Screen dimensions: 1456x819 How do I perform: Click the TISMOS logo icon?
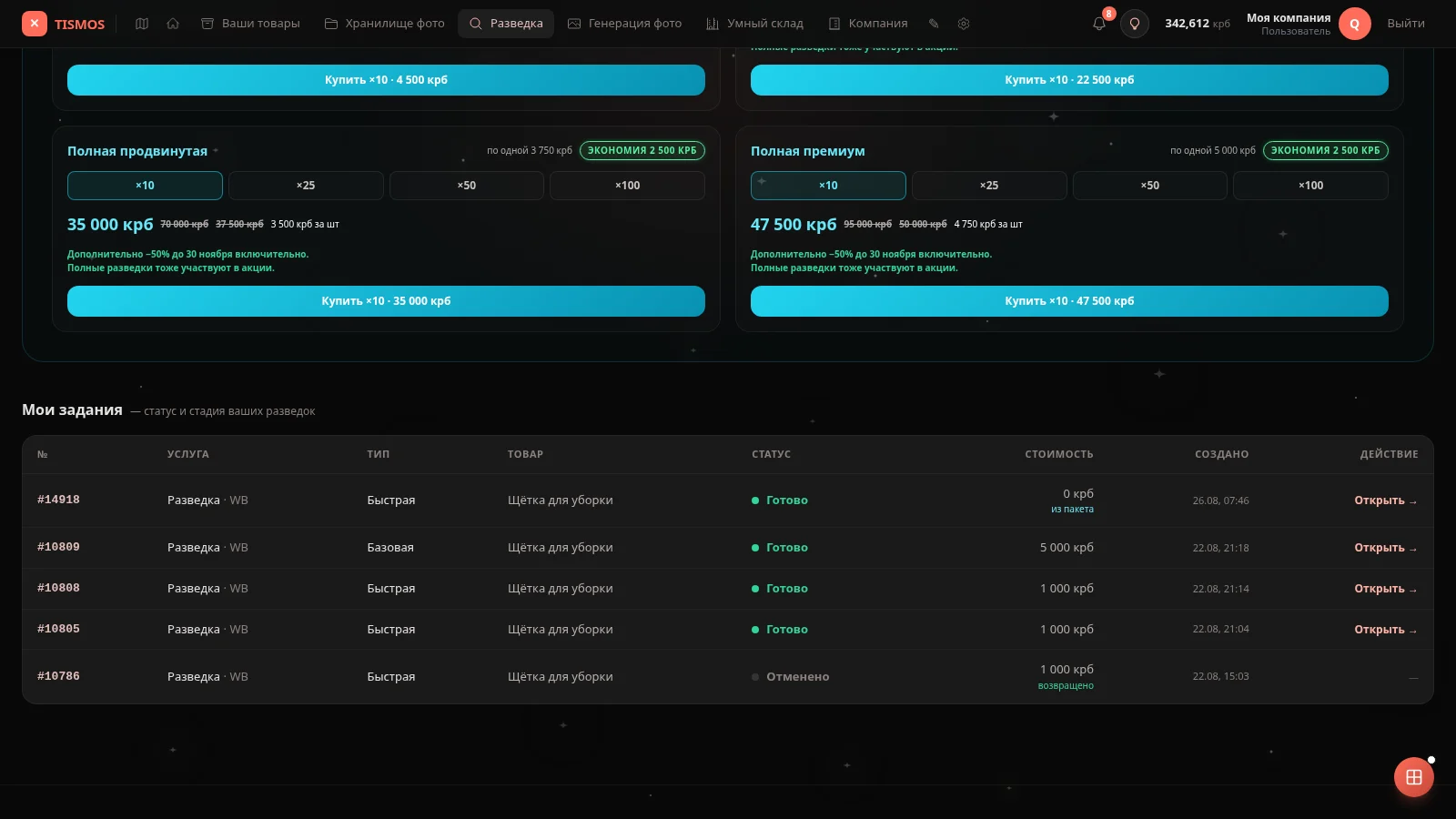34,24
